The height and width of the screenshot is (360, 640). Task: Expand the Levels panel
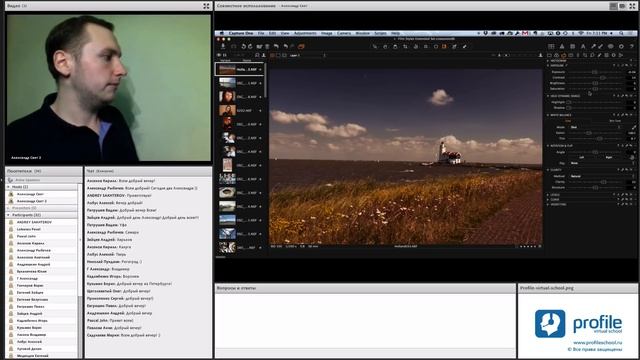click(548, 195)
